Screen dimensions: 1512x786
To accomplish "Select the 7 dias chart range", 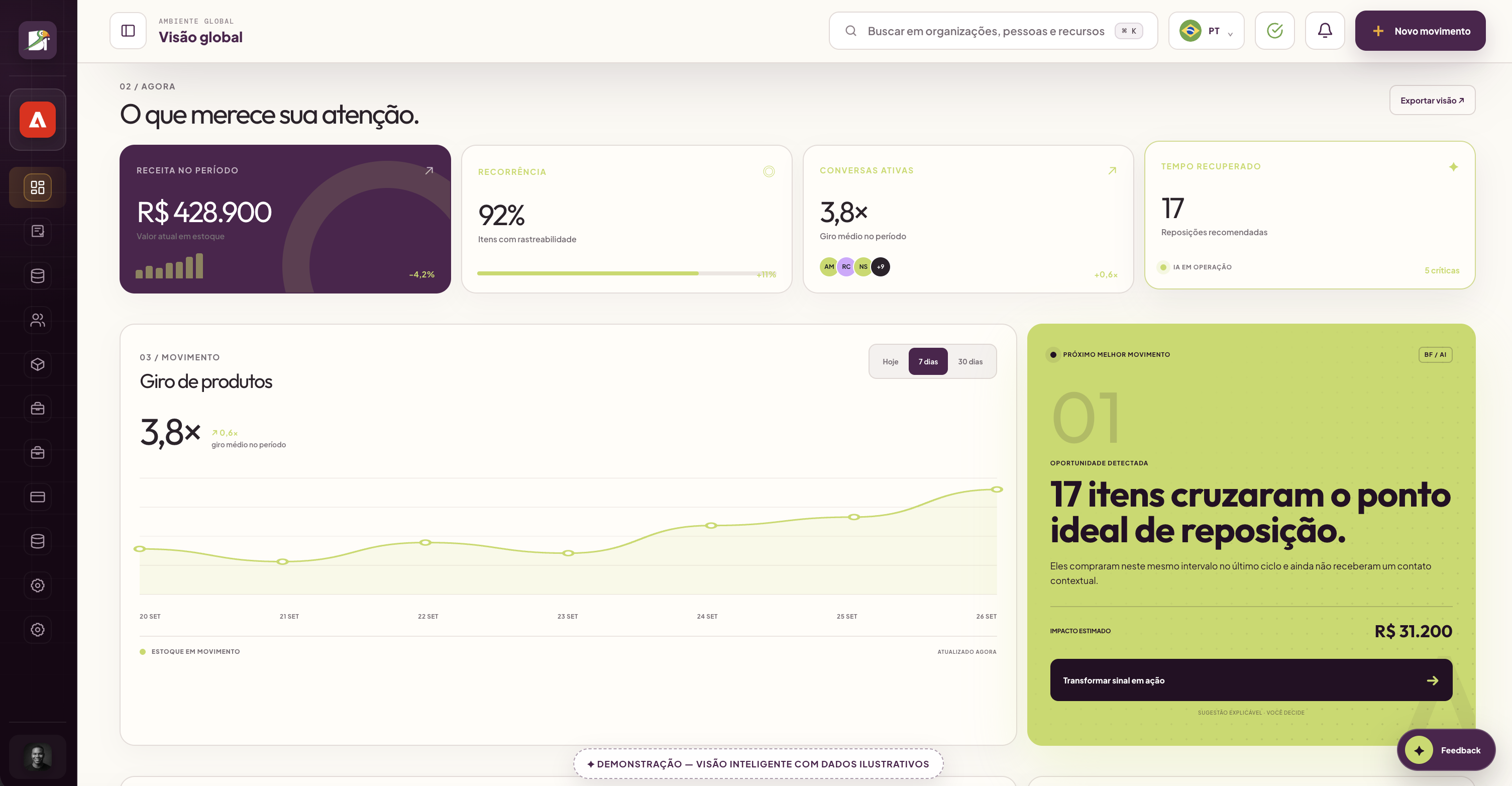I will (928, 361).
